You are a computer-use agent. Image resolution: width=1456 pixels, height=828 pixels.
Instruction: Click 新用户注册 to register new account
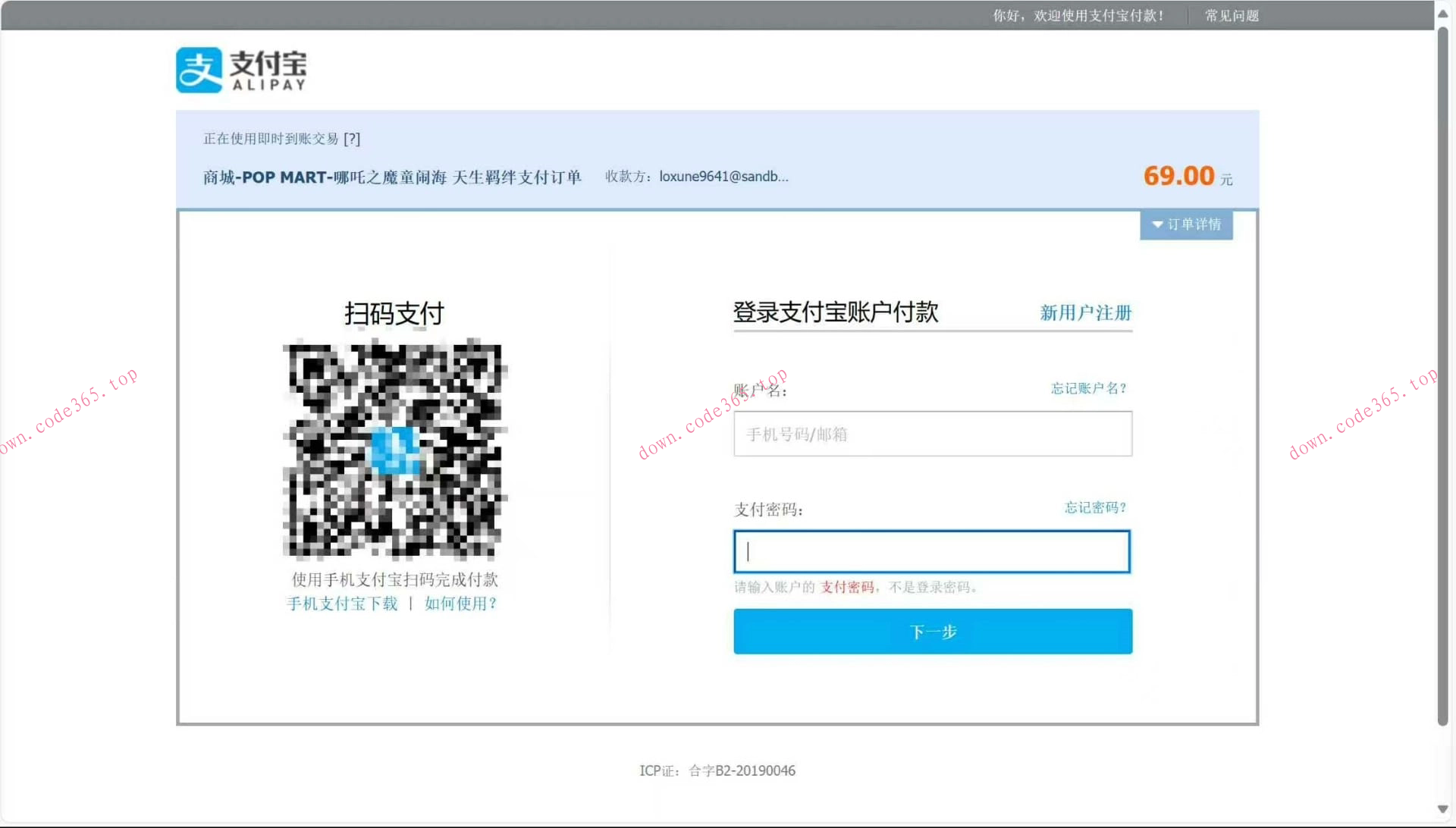[1085, 313]
